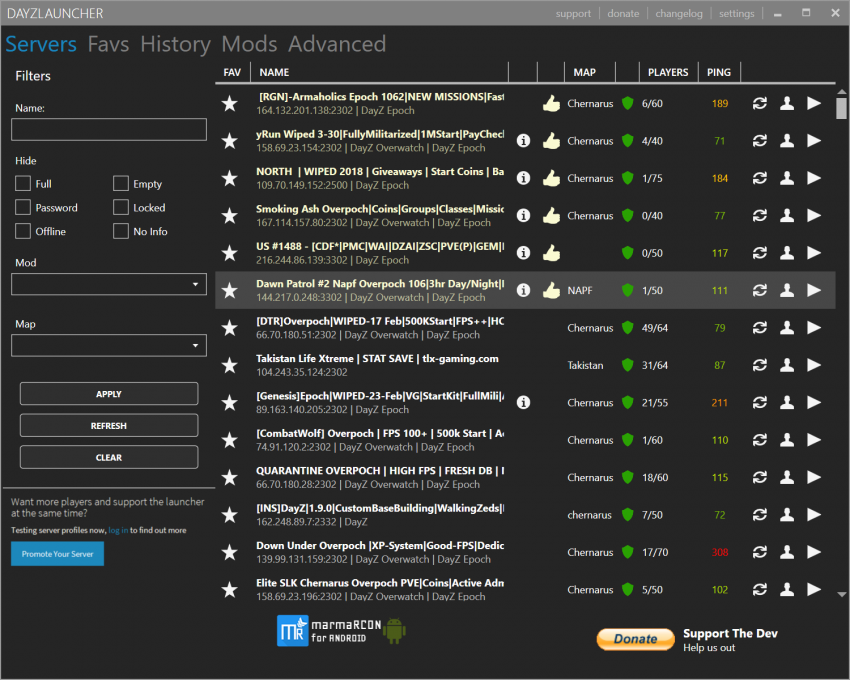
Task: Sort by the PLAYERS column header
Action: pyautogui.click(x=668, y=72)
